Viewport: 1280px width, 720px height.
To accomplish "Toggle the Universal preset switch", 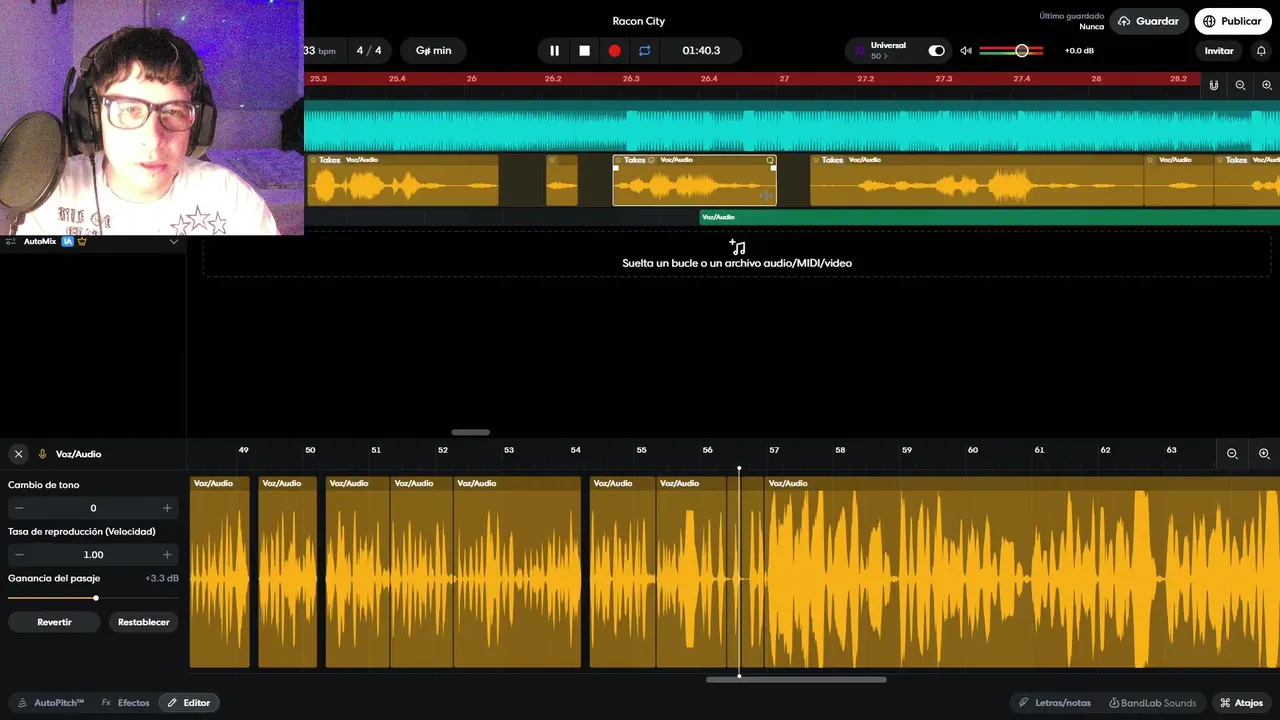I will 936,51.
